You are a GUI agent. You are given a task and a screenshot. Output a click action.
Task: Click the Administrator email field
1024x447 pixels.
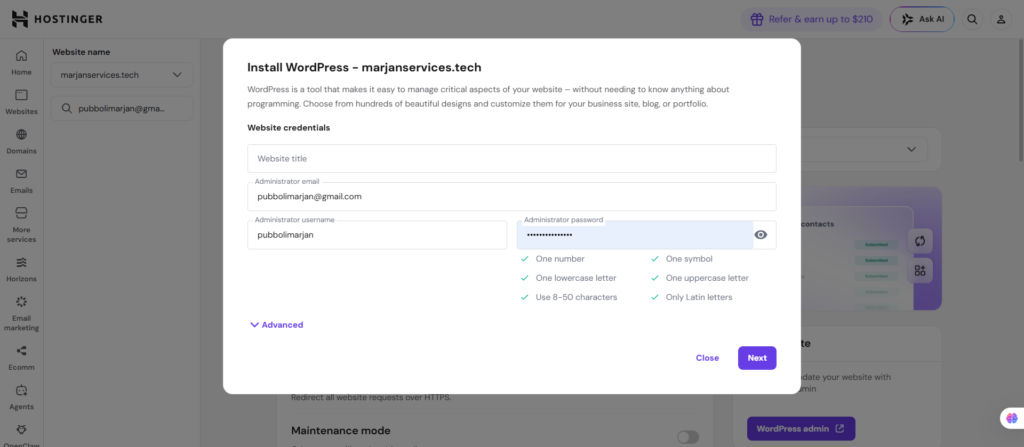coord(511,196)
